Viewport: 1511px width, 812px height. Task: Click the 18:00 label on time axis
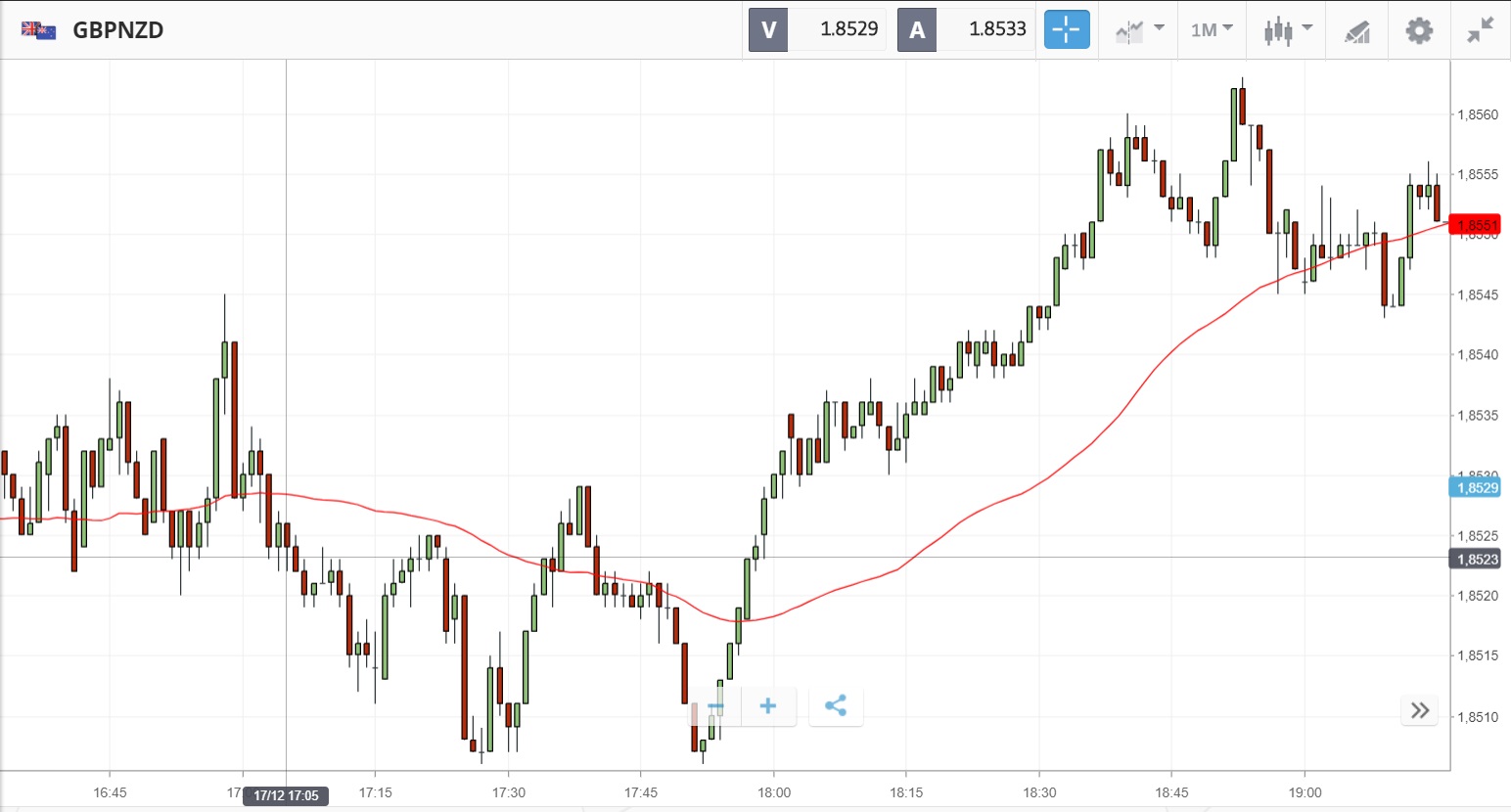click(773, 792)
